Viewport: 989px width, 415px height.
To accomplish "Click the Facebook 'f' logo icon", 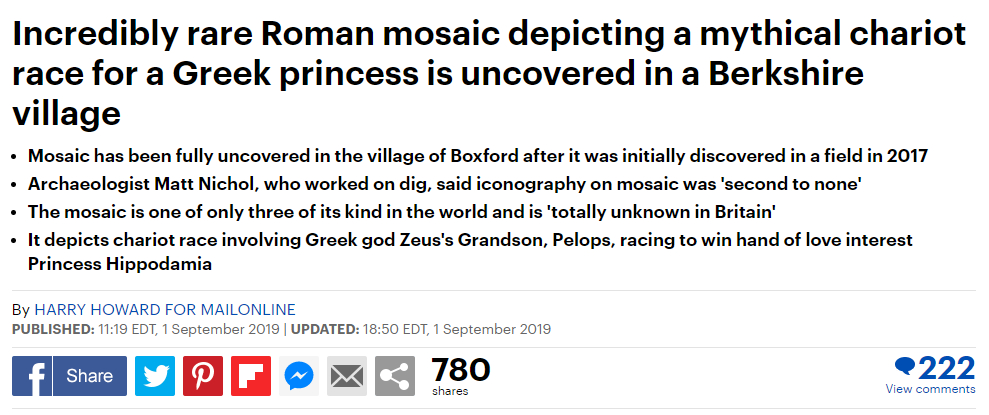I will (x=32, y=377).
